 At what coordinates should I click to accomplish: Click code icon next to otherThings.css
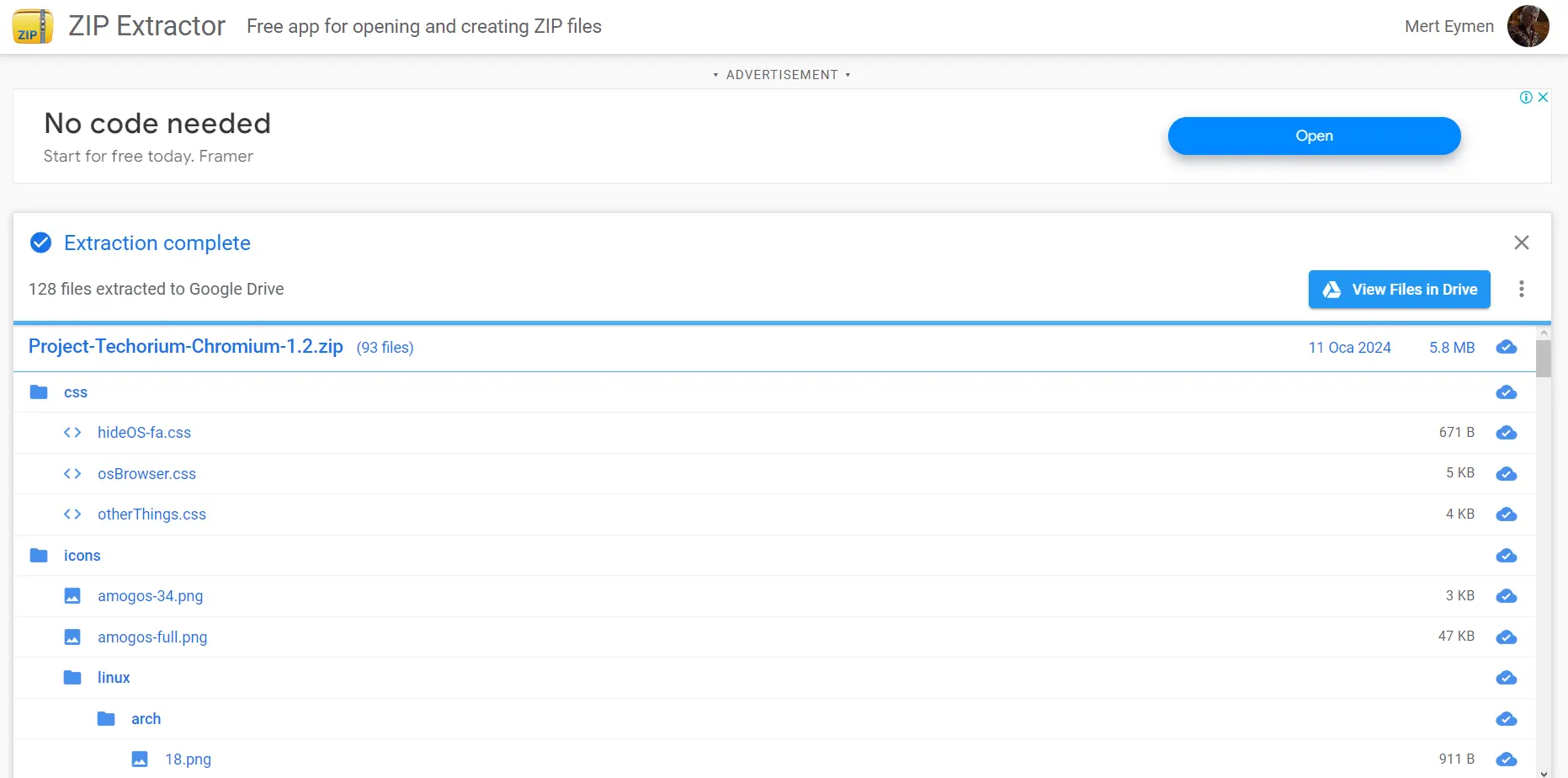click(x=72, y=514)
